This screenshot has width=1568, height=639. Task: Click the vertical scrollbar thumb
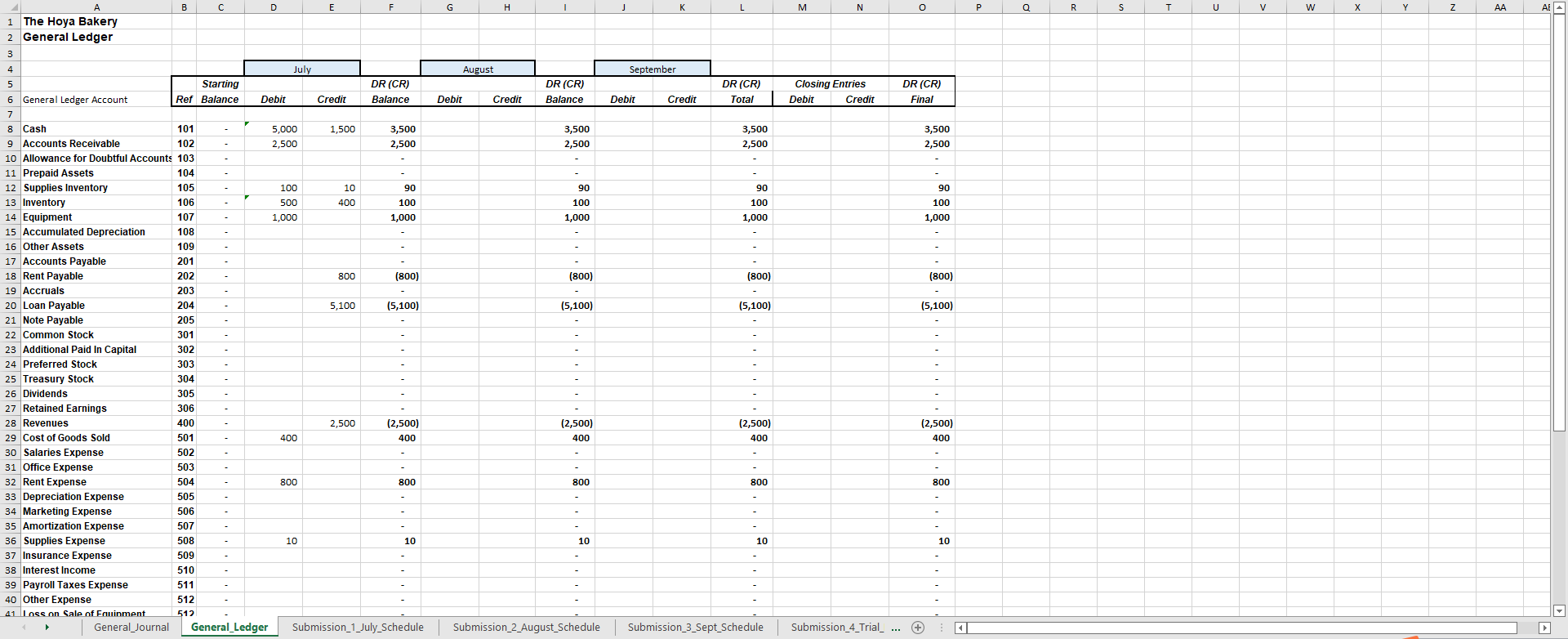(1558, 222)
